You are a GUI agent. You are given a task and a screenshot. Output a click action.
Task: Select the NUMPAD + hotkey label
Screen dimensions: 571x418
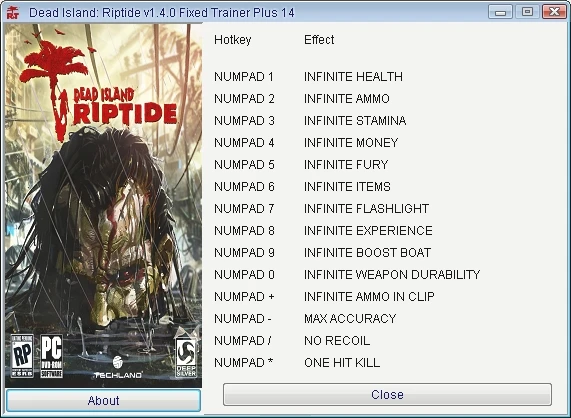pos(244,297)
